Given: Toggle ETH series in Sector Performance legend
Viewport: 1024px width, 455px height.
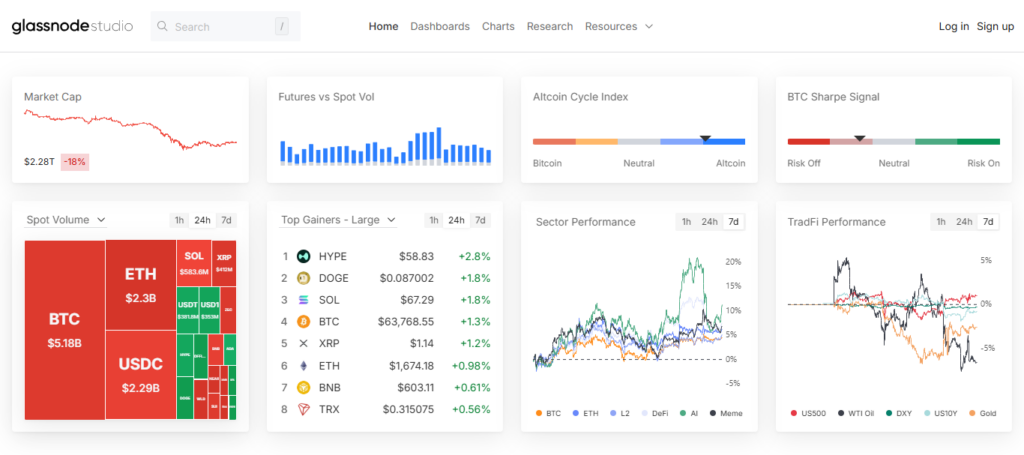Looking at the screenshot, I should tap(585, 413).
